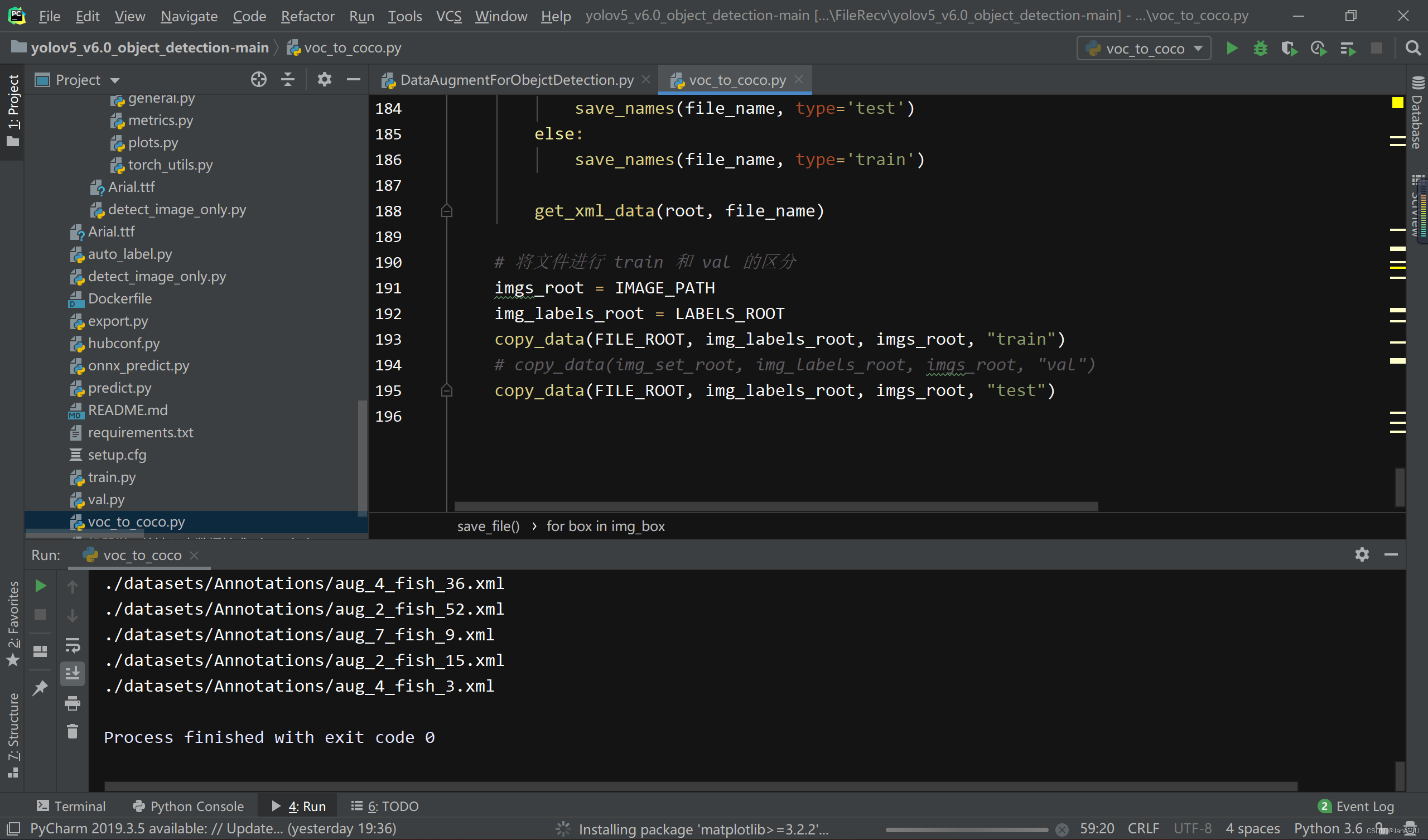This screenshot has width=1428, height=840.
Task: Expand the save_file() breadcrumb item
Action: [489, 525]
